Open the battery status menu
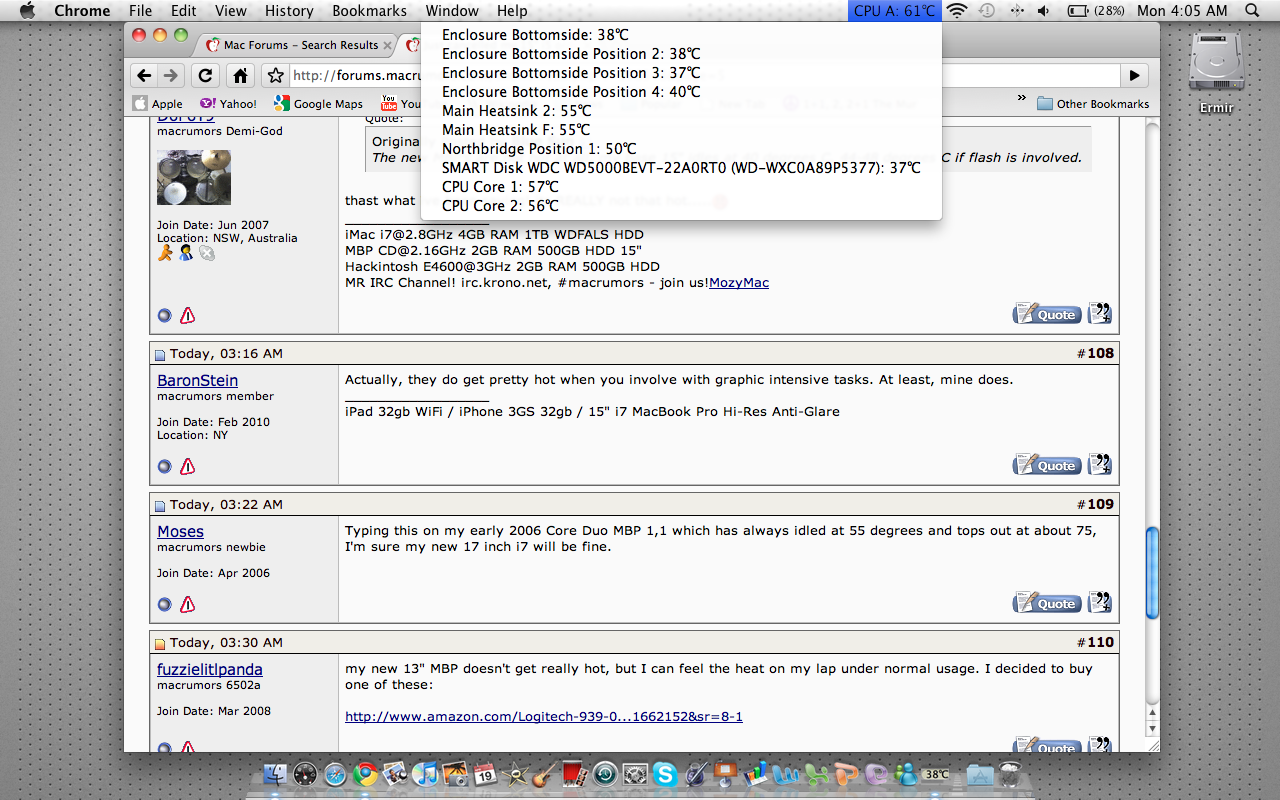The height and width of the screenshot is (800, 1280). tap(1095, 11)
